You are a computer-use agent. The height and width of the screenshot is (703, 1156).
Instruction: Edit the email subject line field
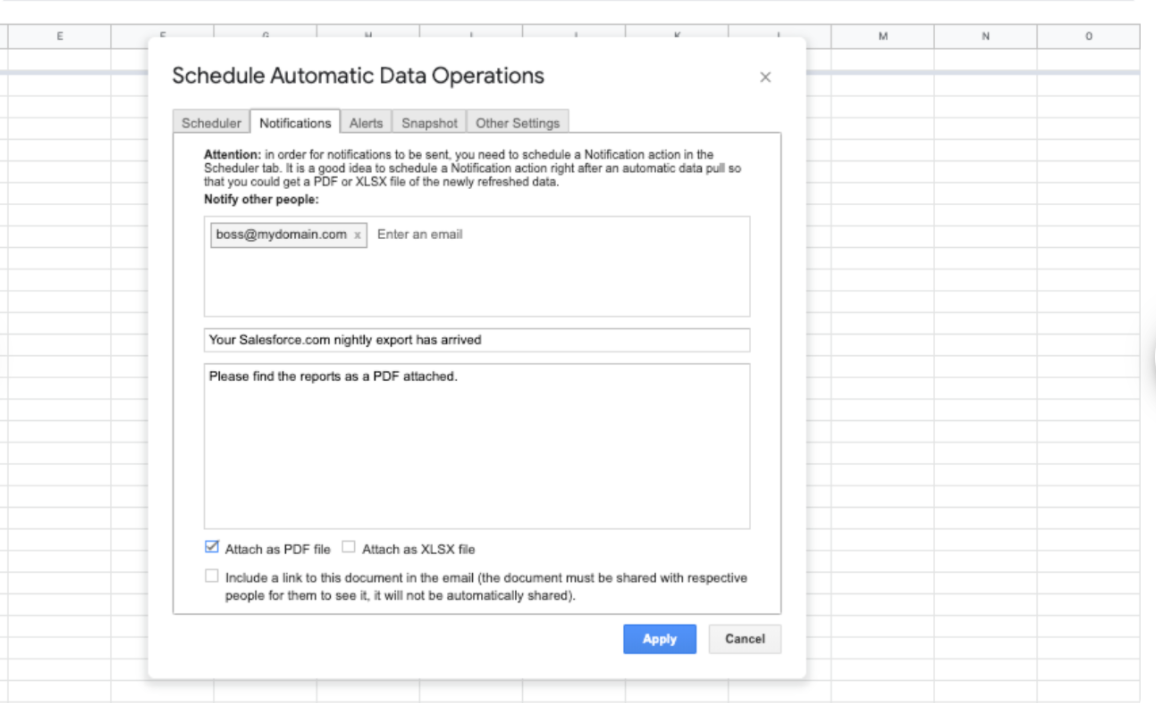(x=477, y=340)
